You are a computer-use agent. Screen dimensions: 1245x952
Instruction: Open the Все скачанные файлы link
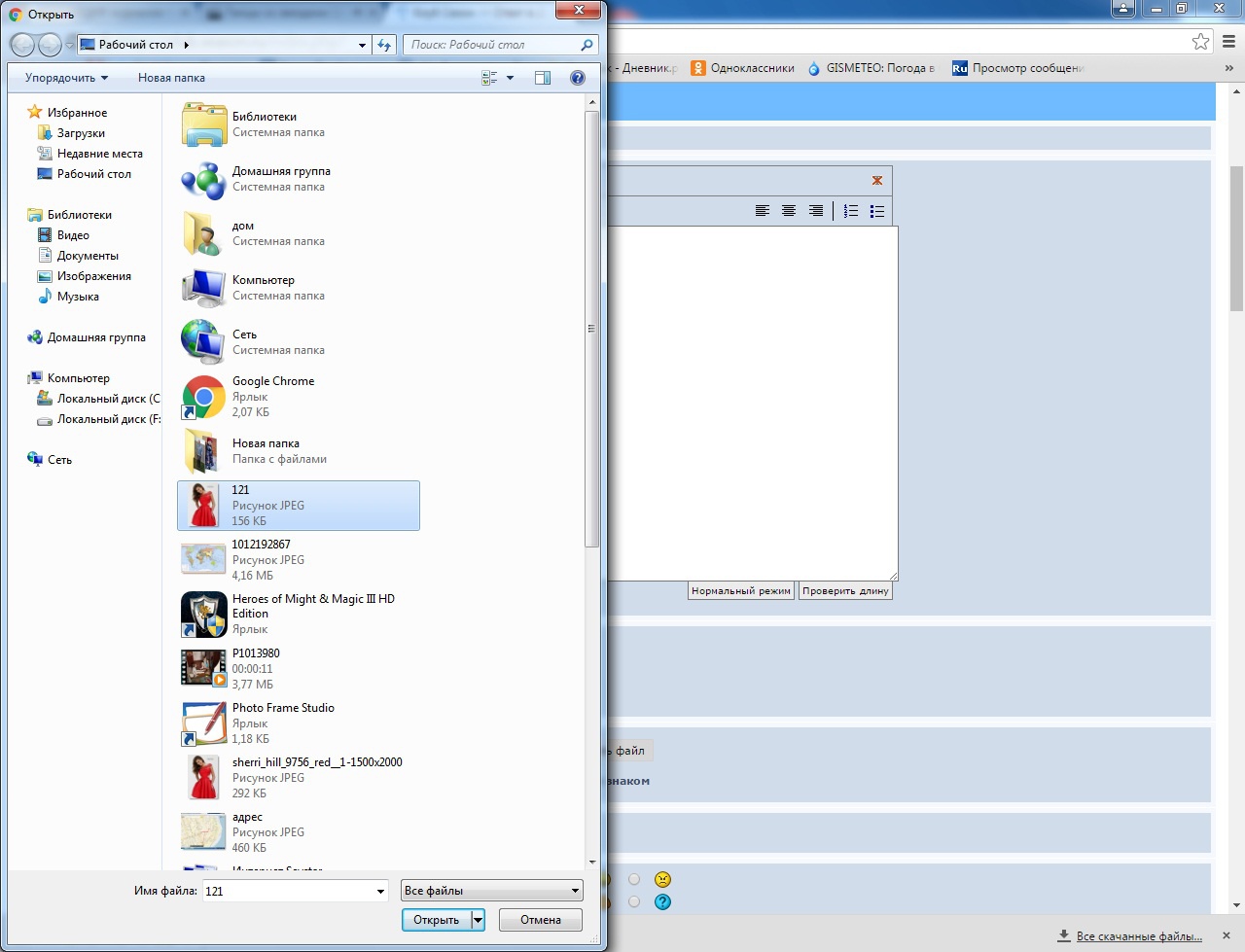point(1139,936)
